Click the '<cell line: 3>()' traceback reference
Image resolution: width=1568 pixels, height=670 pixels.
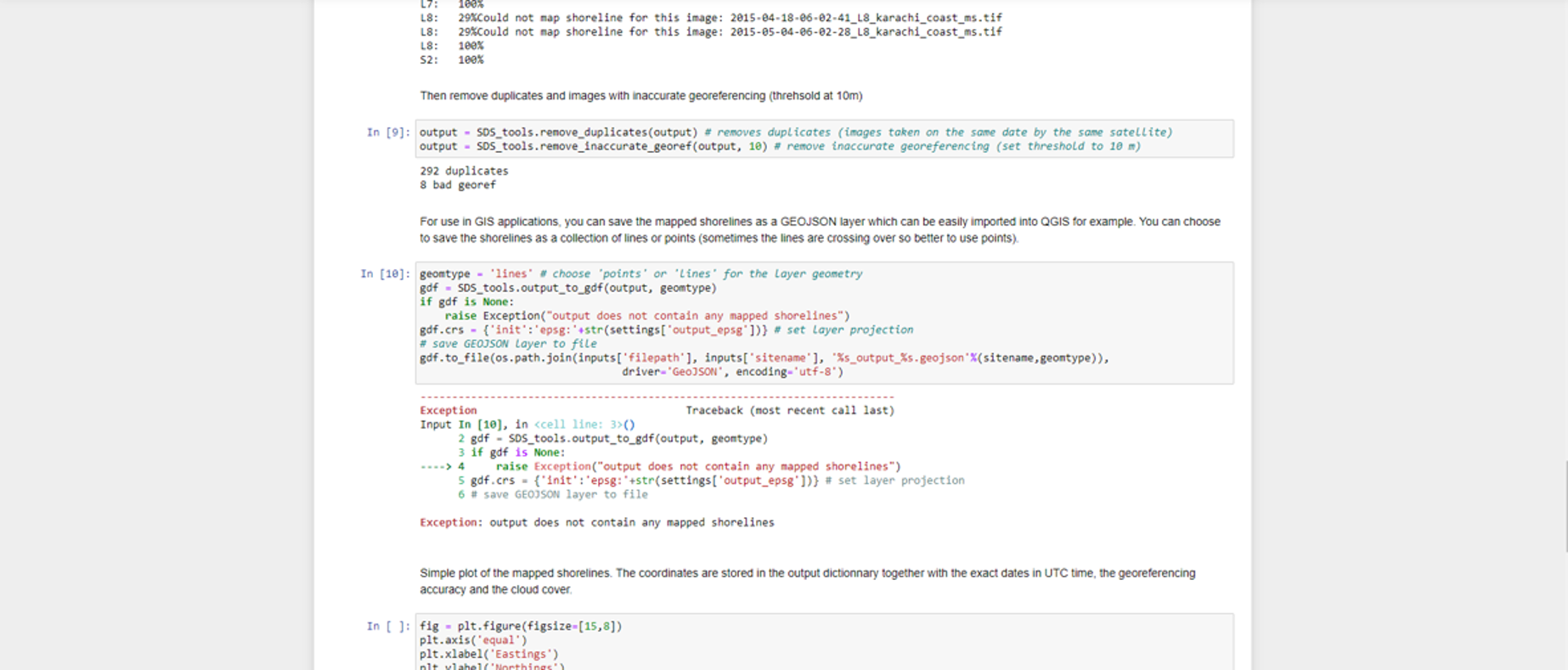584,425
